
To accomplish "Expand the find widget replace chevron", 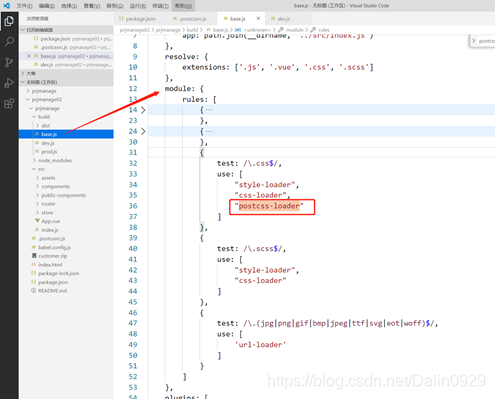I will 474,41.
